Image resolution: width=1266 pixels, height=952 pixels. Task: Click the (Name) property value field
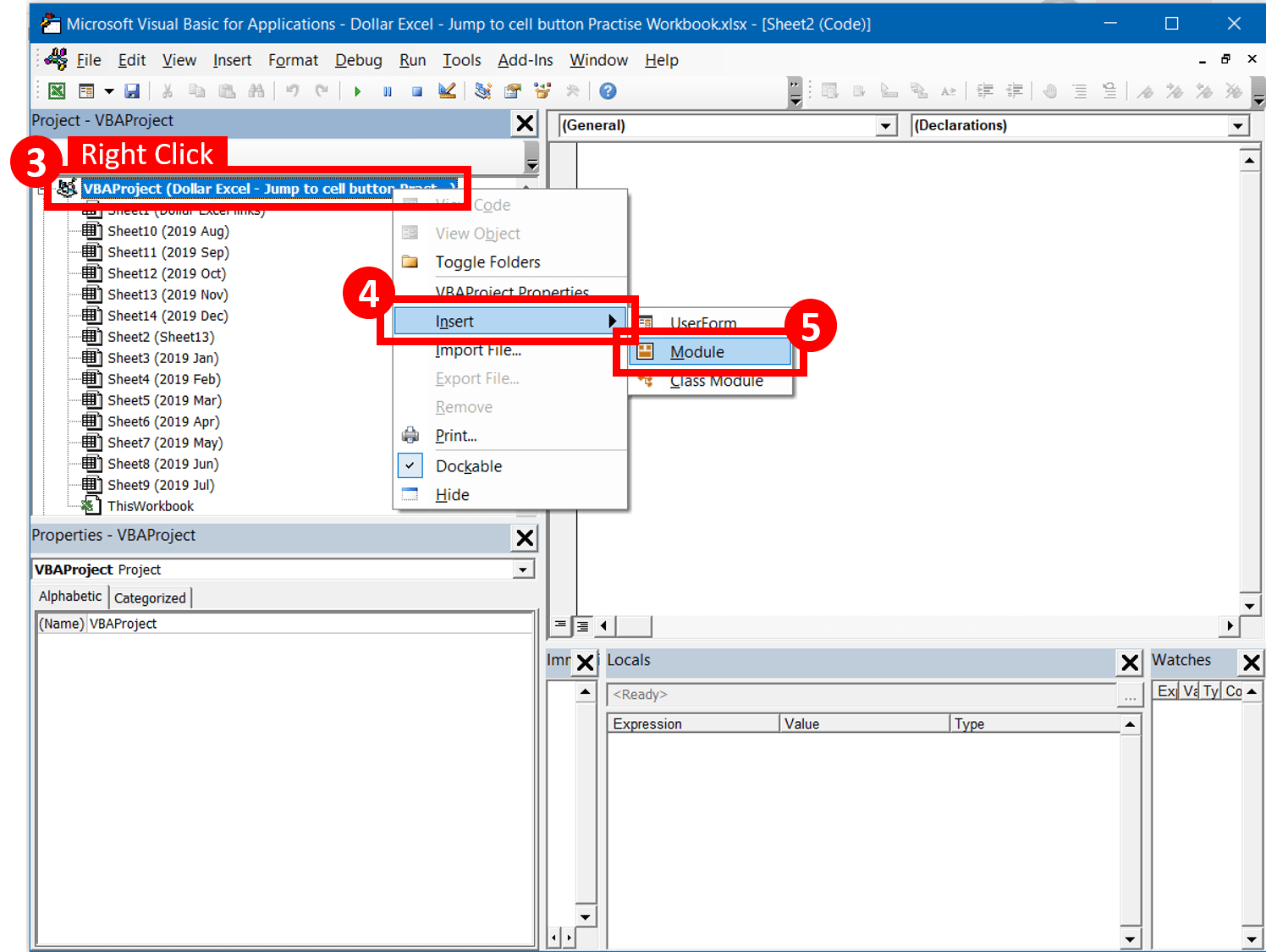click(x=310, y=624)
